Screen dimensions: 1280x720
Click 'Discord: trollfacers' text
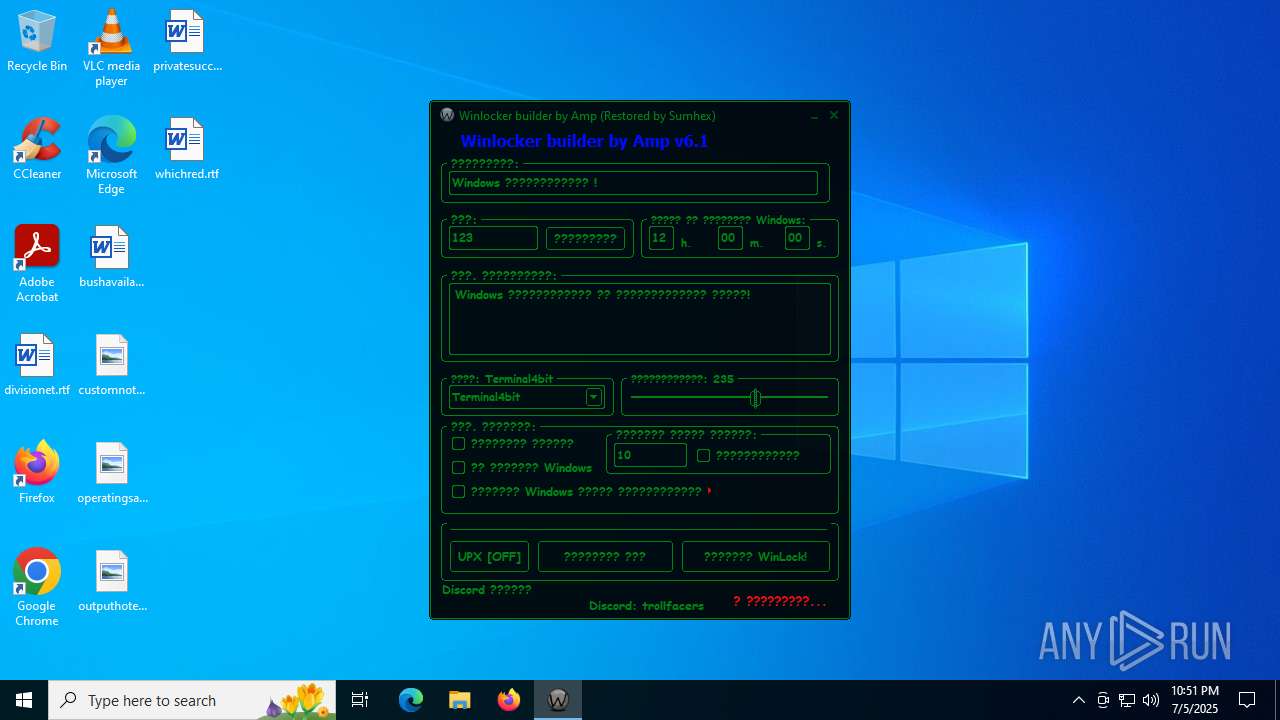pos(646,605)
